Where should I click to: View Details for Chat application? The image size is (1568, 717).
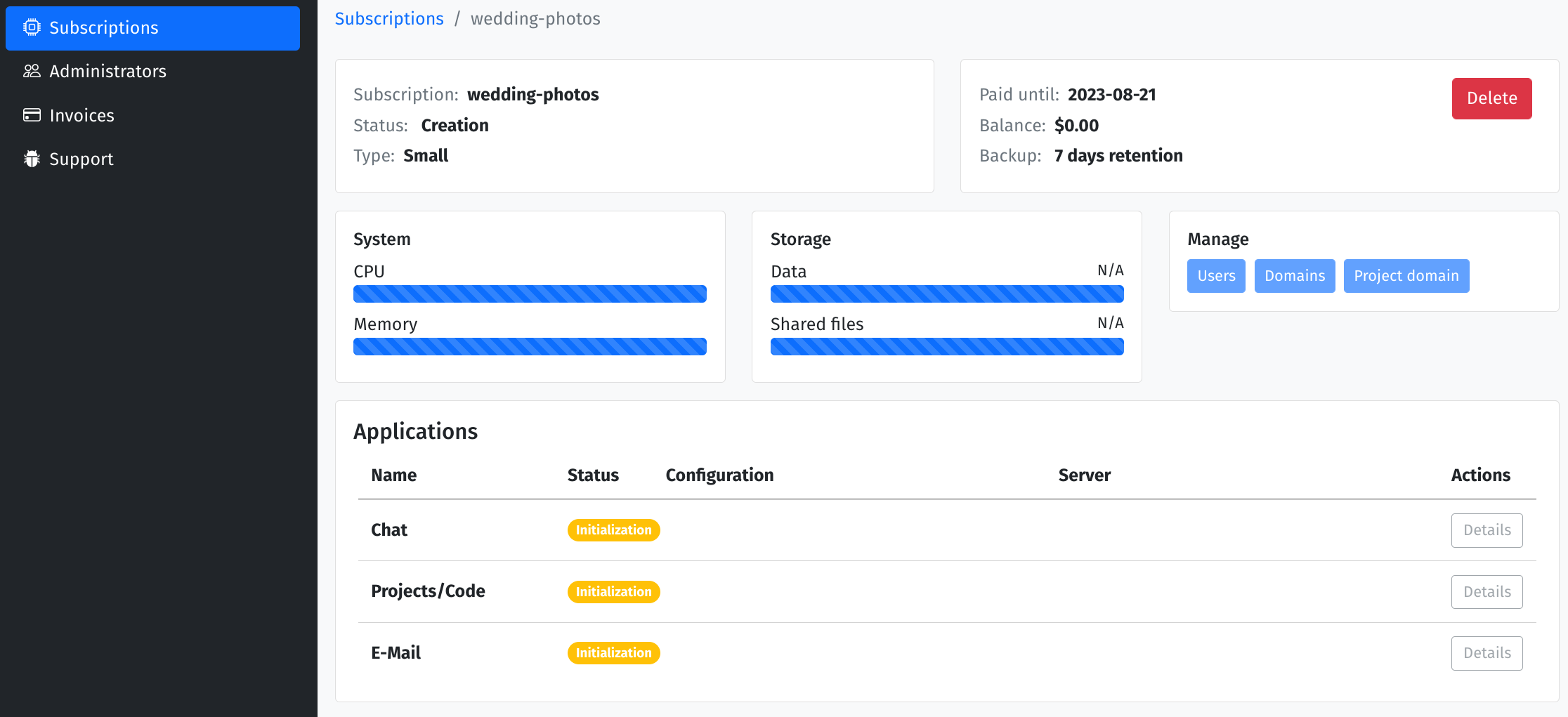[x=1487, y=530]
